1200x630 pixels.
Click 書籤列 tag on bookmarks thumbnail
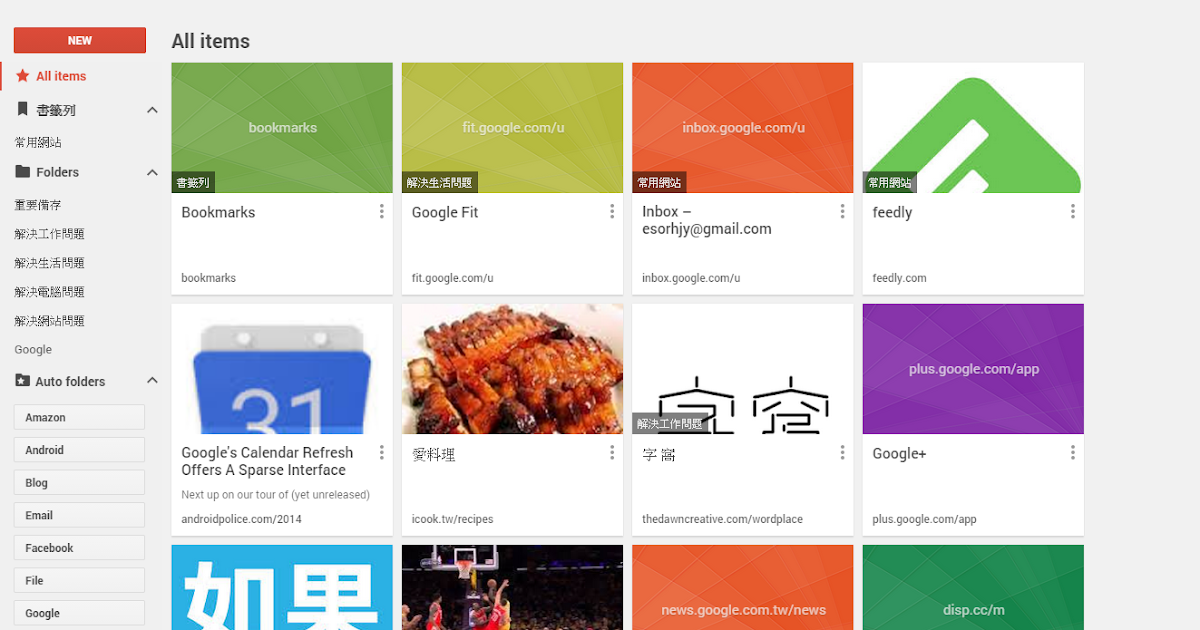pos(193,183)
